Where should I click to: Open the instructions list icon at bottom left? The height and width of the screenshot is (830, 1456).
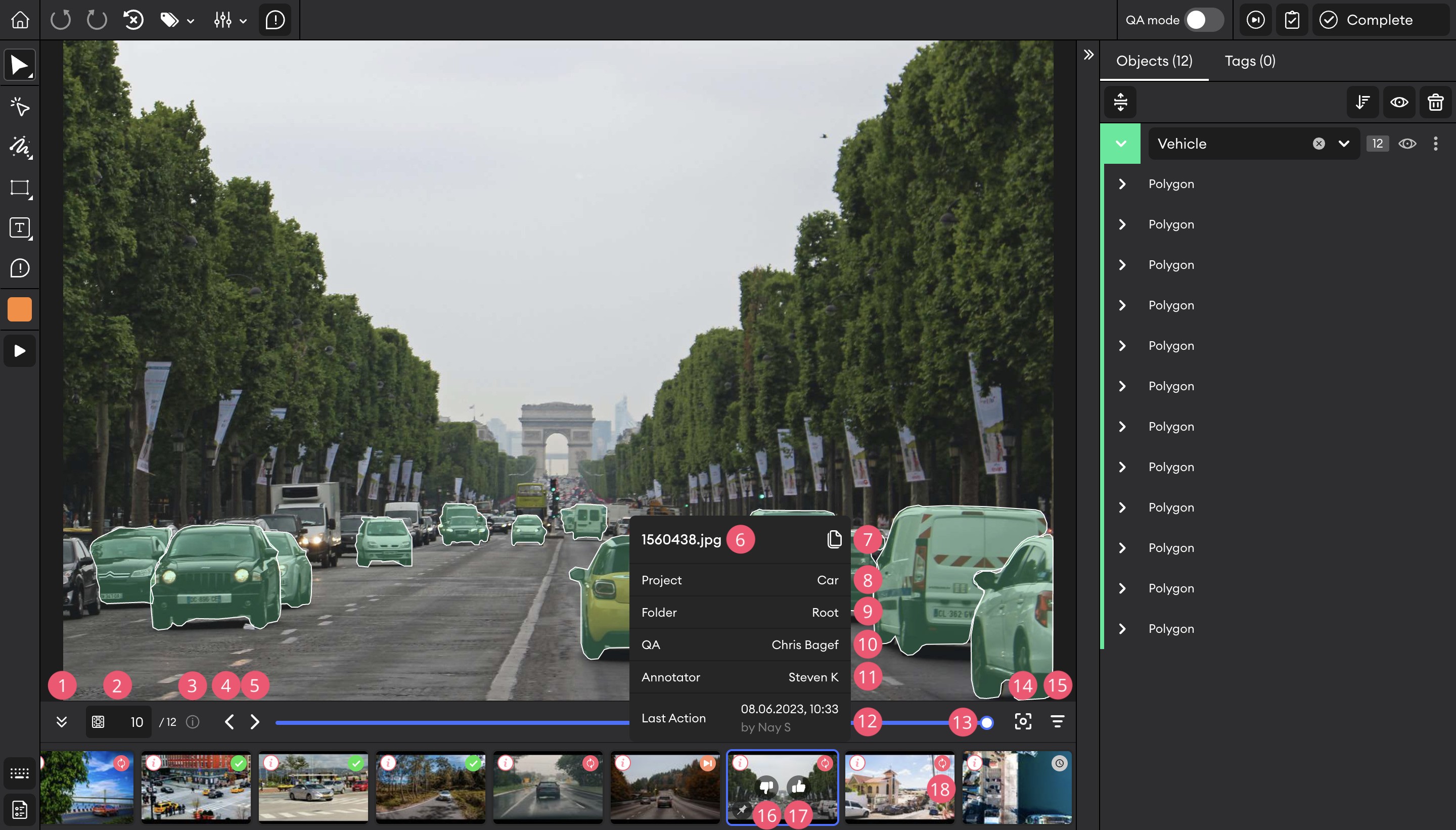[20, 809]
